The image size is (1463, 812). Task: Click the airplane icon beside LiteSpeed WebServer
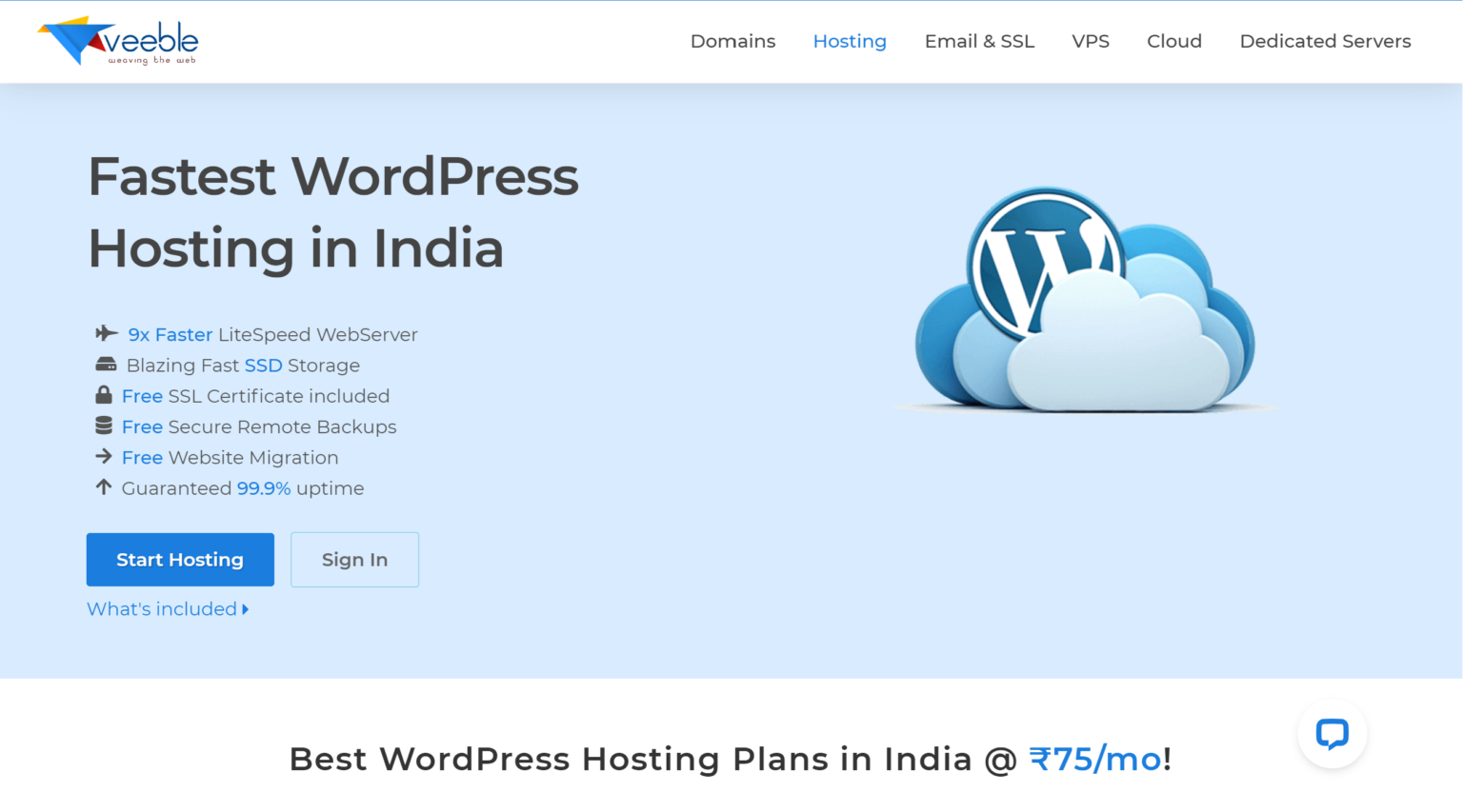107,333
